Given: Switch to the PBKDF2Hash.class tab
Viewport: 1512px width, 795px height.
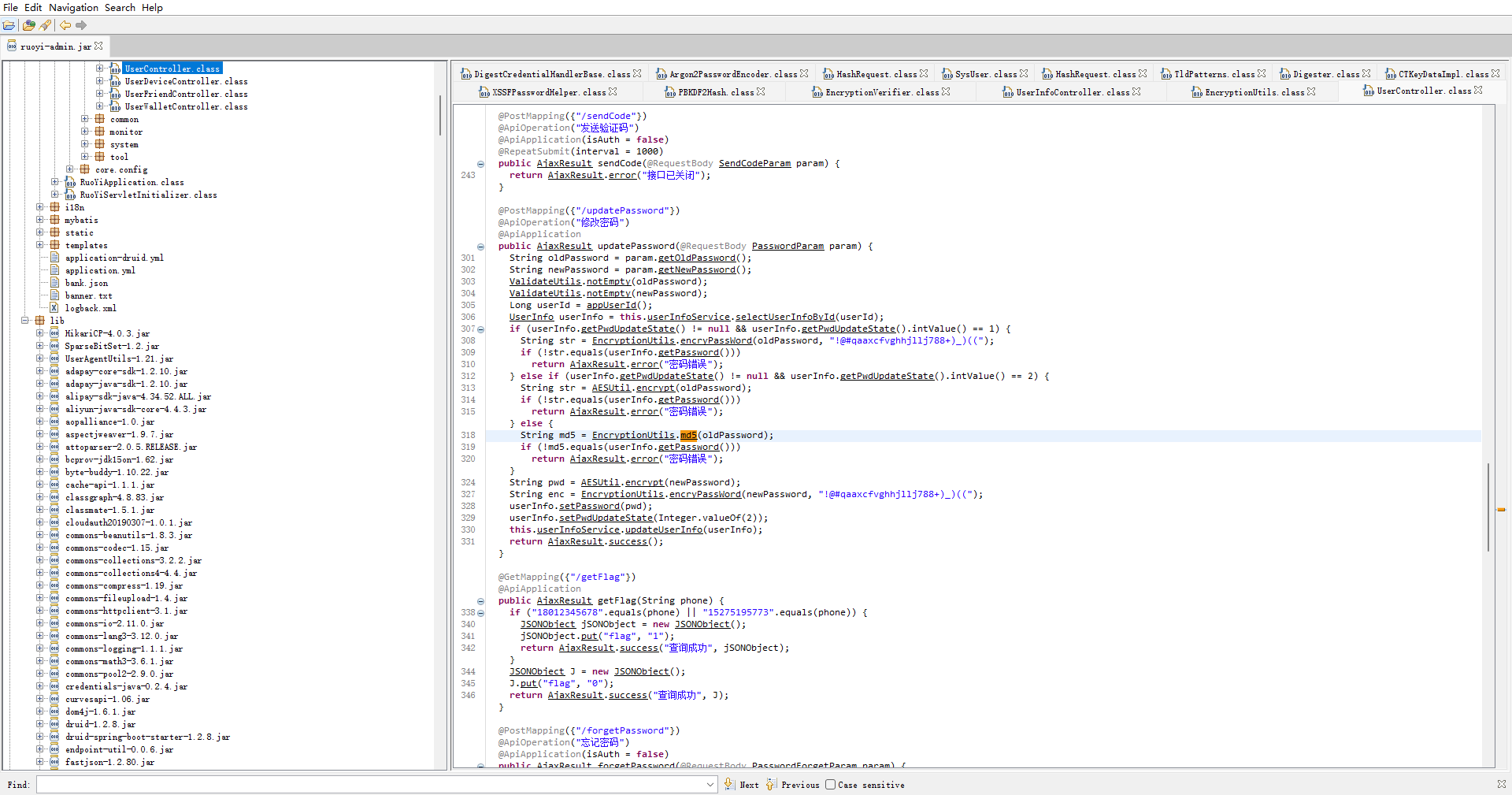Looking at the screenshot, I should (715, 92).
